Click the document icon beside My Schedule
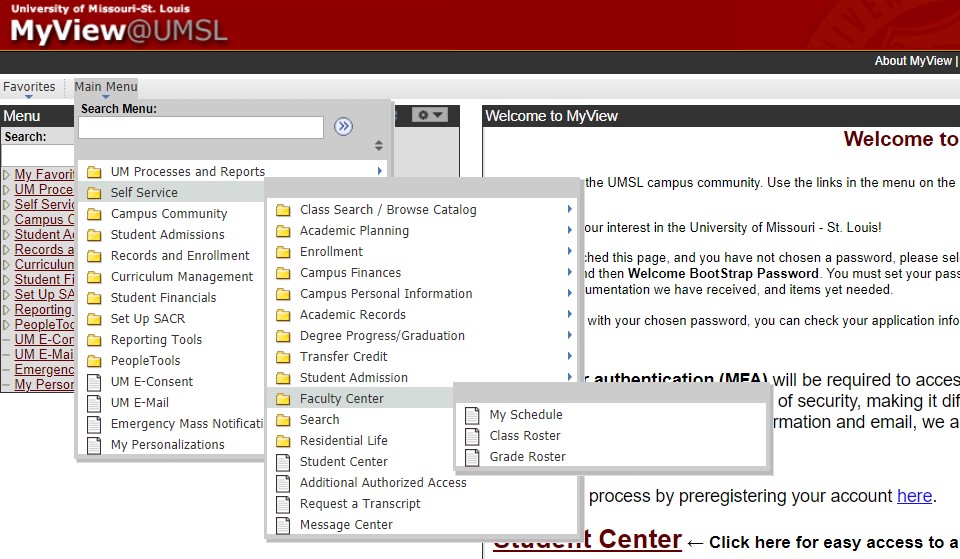The width and height of the screenshot is (960, 559). point(473,415)
